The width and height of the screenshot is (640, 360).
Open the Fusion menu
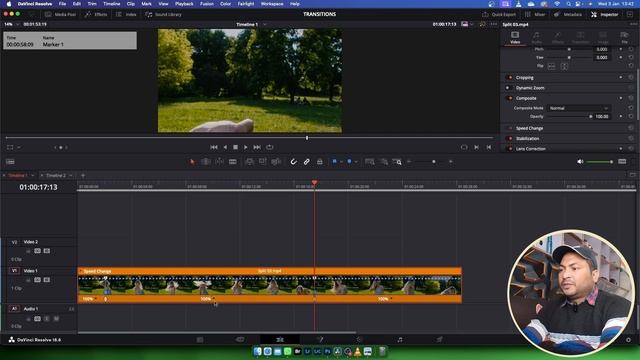pyautogui.click(x=207, y=4)
